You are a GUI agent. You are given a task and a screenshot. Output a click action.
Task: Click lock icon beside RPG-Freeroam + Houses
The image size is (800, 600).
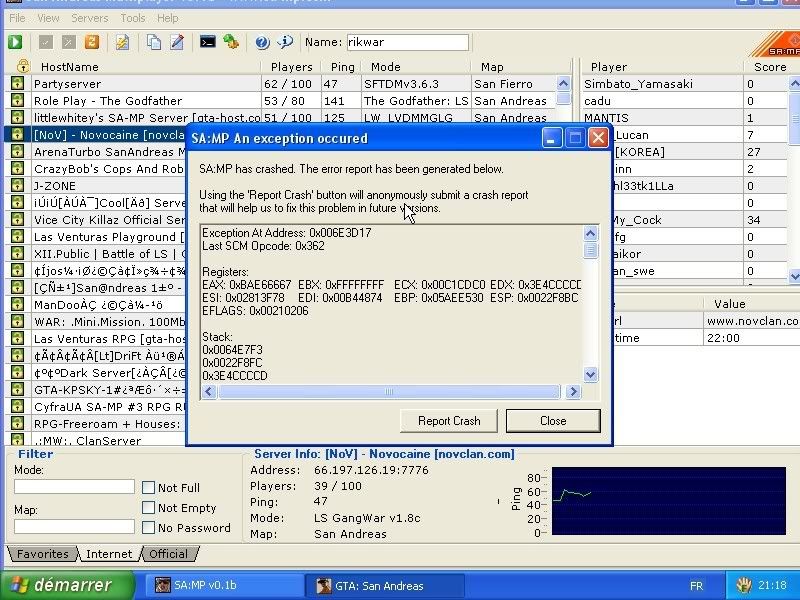tap(17, 423)
